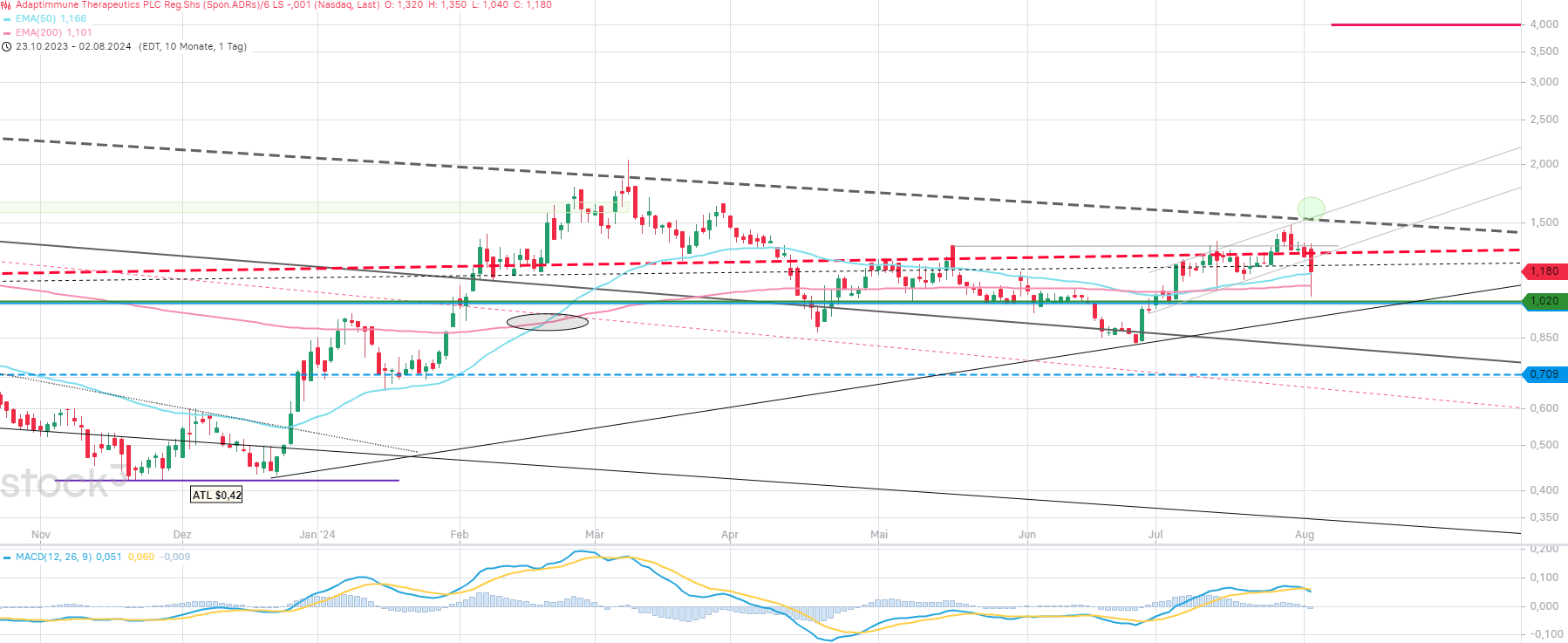Click the 2,000 price axis label
This screenshot has height=643, width=1568.
1544,164
